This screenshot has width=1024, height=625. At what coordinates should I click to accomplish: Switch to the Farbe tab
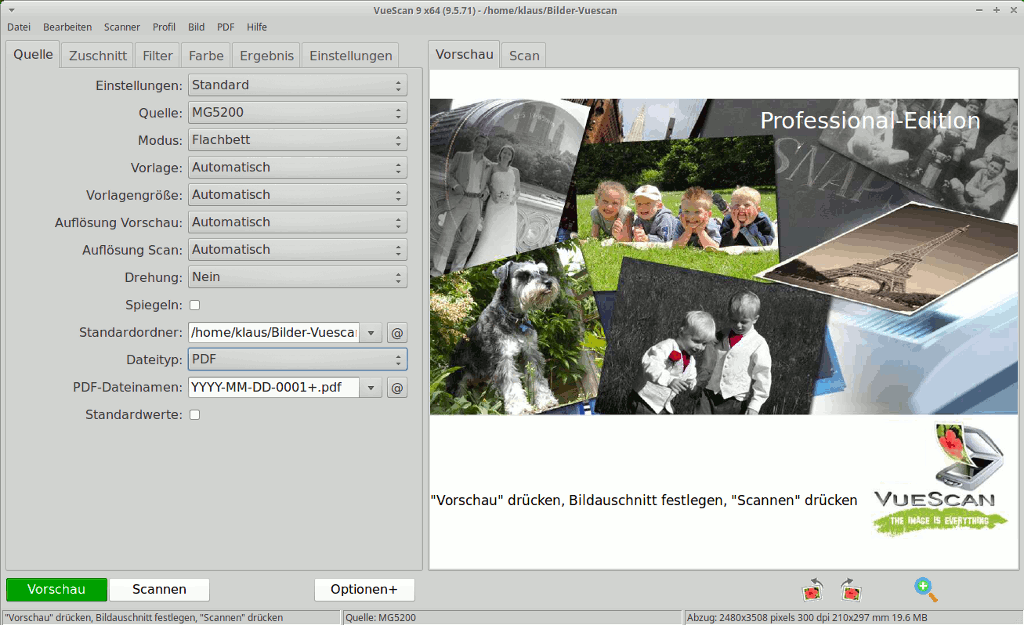click(x=206, y=56)
